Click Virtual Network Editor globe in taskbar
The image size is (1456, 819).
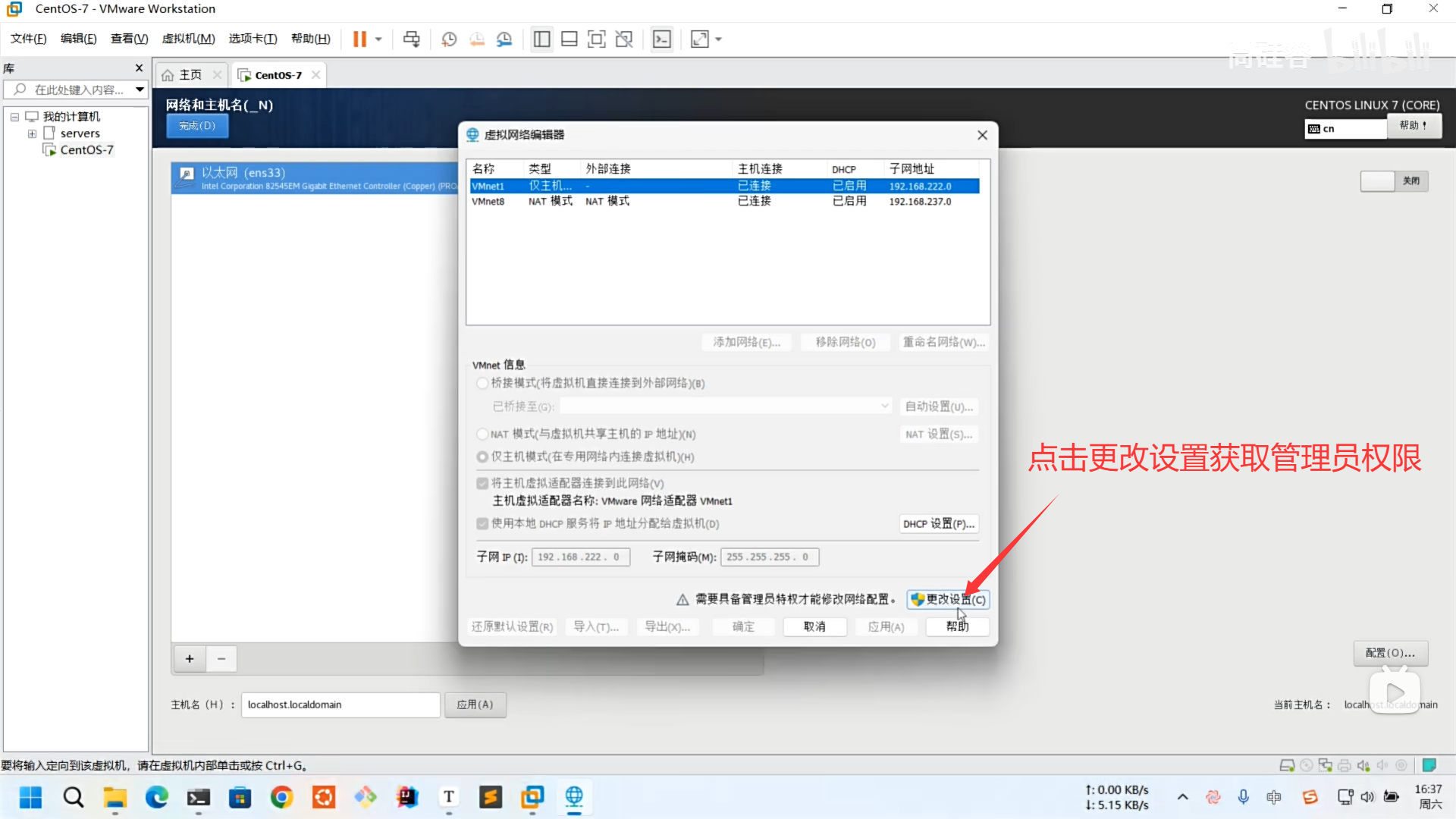point(574,797)
